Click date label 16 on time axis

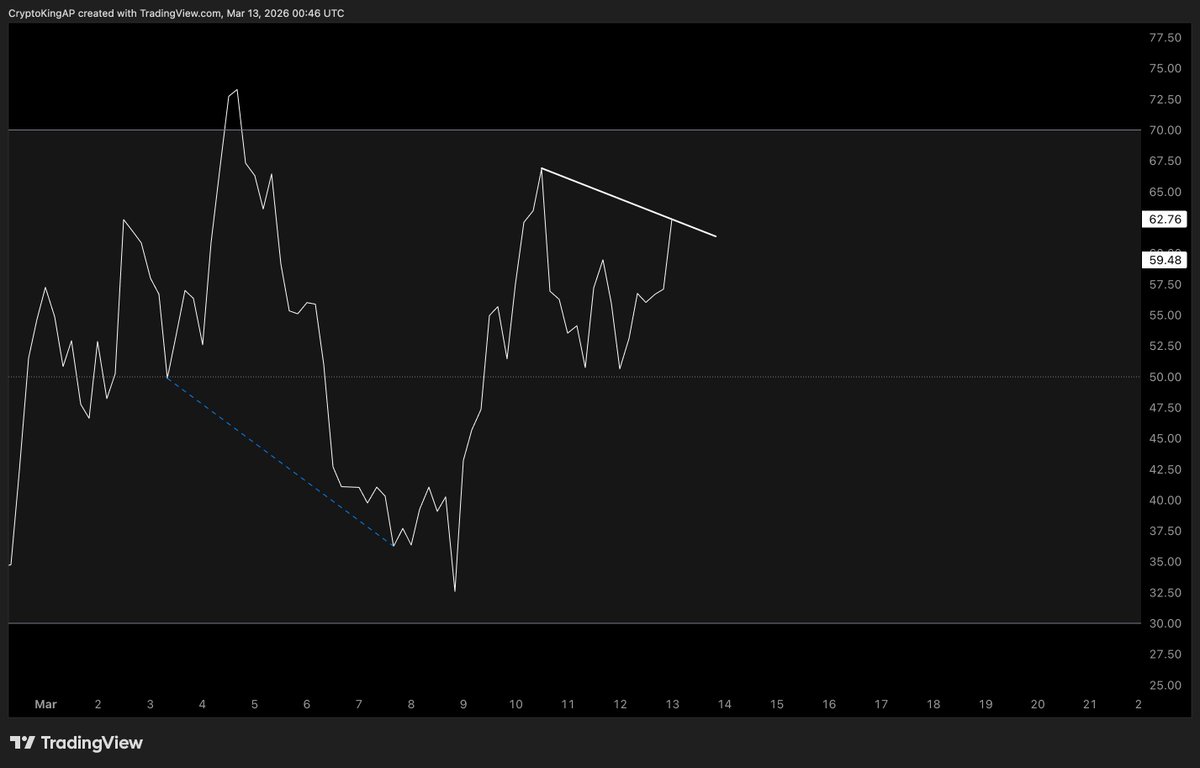(x=829, y=705)
